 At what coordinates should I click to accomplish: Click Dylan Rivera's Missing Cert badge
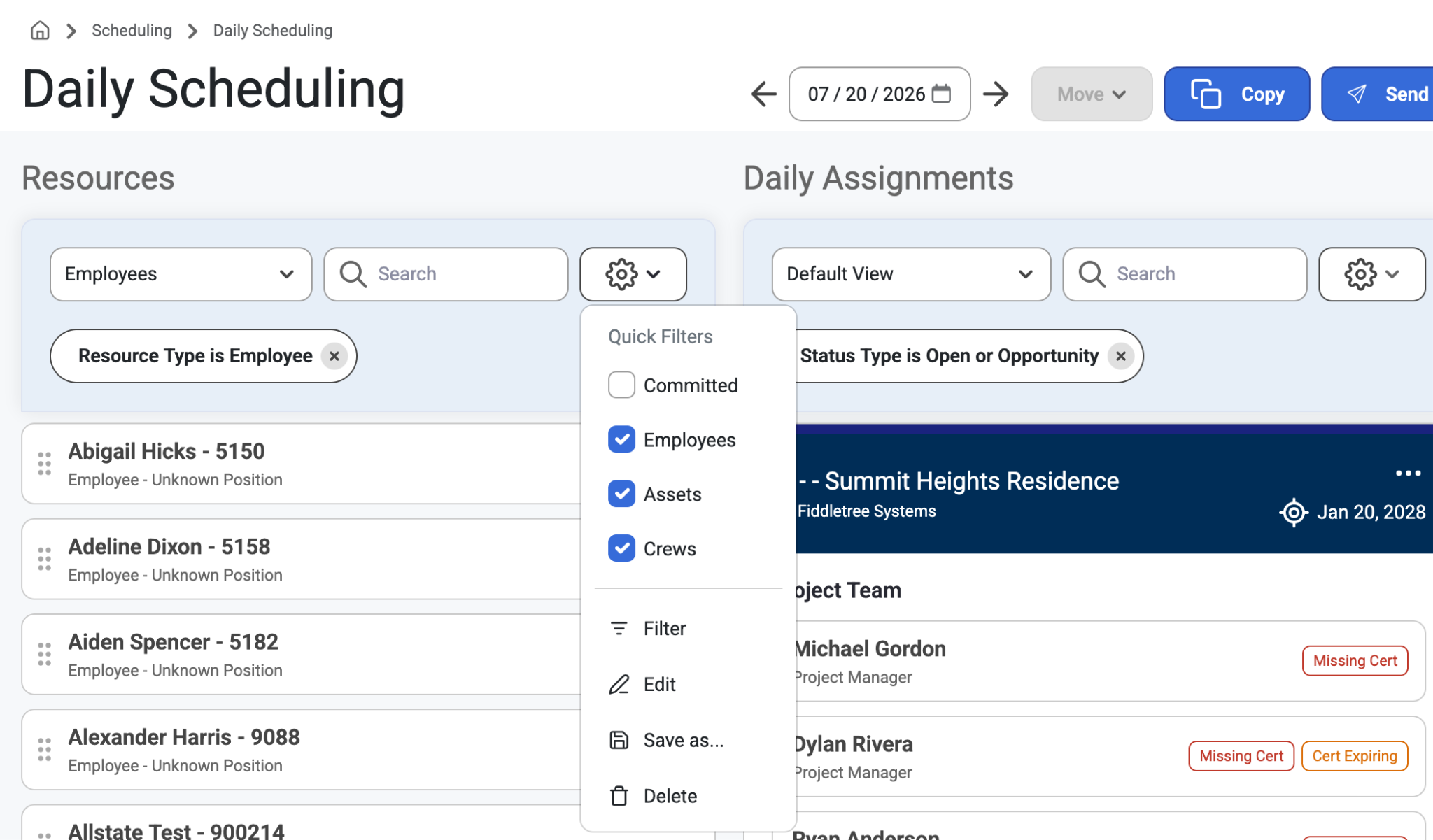pyautogui.click(x=1241, y=756)
